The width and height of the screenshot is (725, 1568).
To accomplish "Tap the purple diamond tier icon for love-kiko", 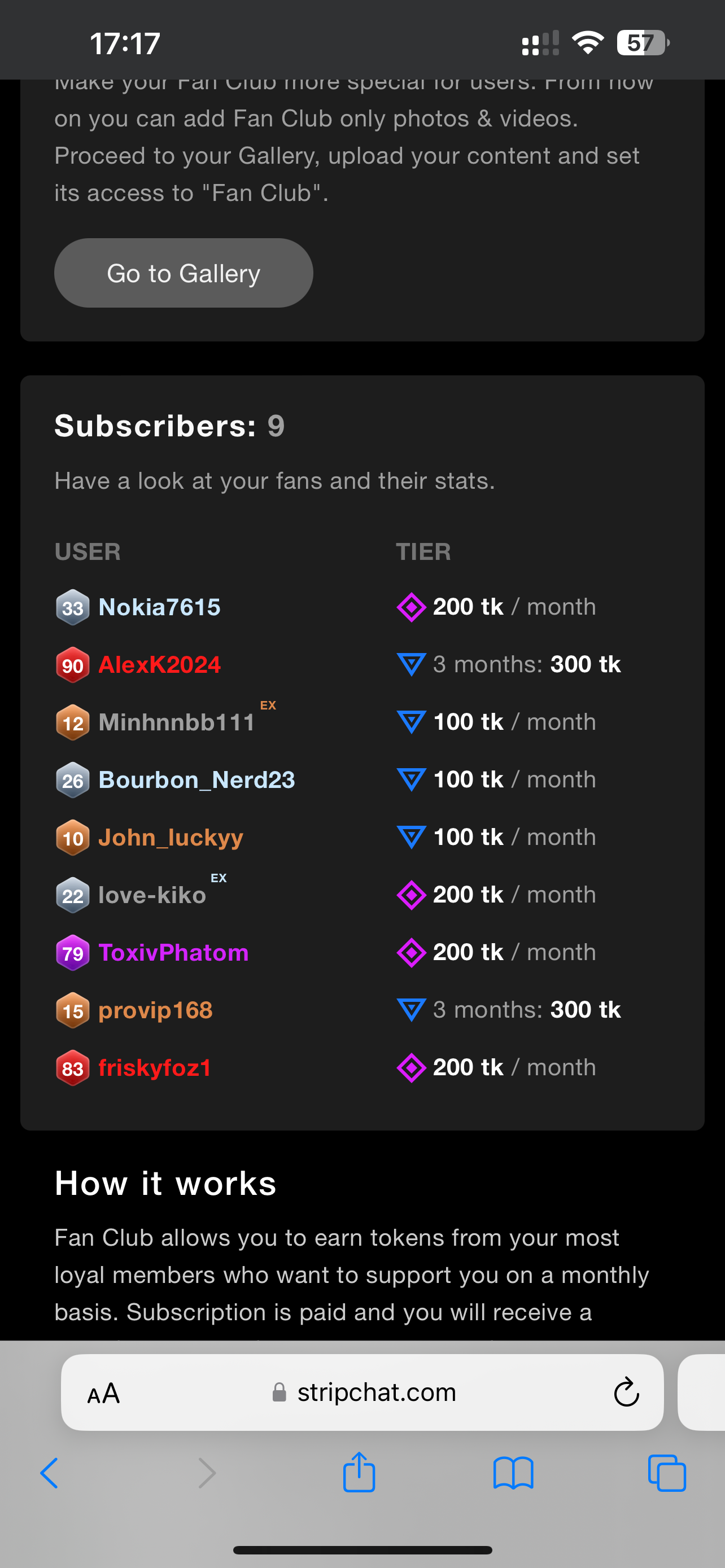I will (x=412, y=895).
